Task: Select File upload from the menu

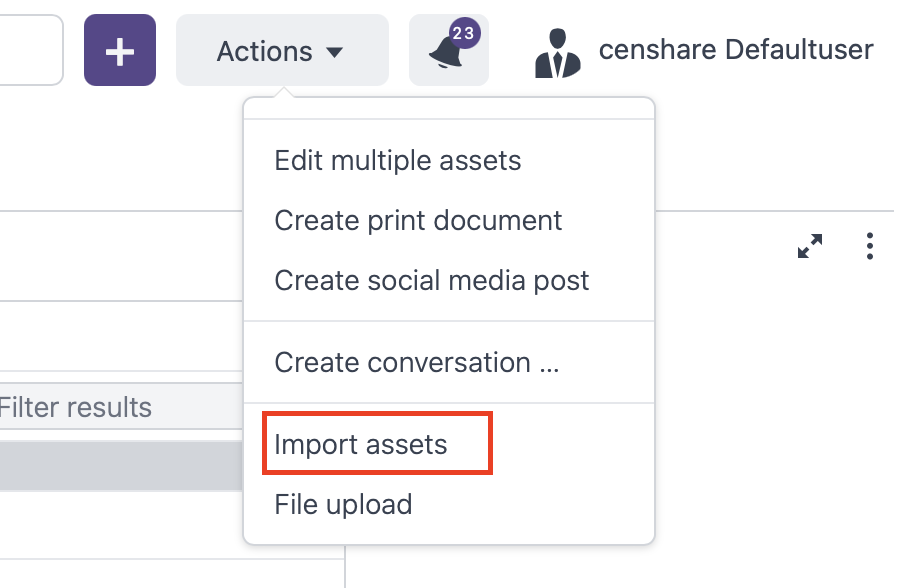Action: (343, 504)
